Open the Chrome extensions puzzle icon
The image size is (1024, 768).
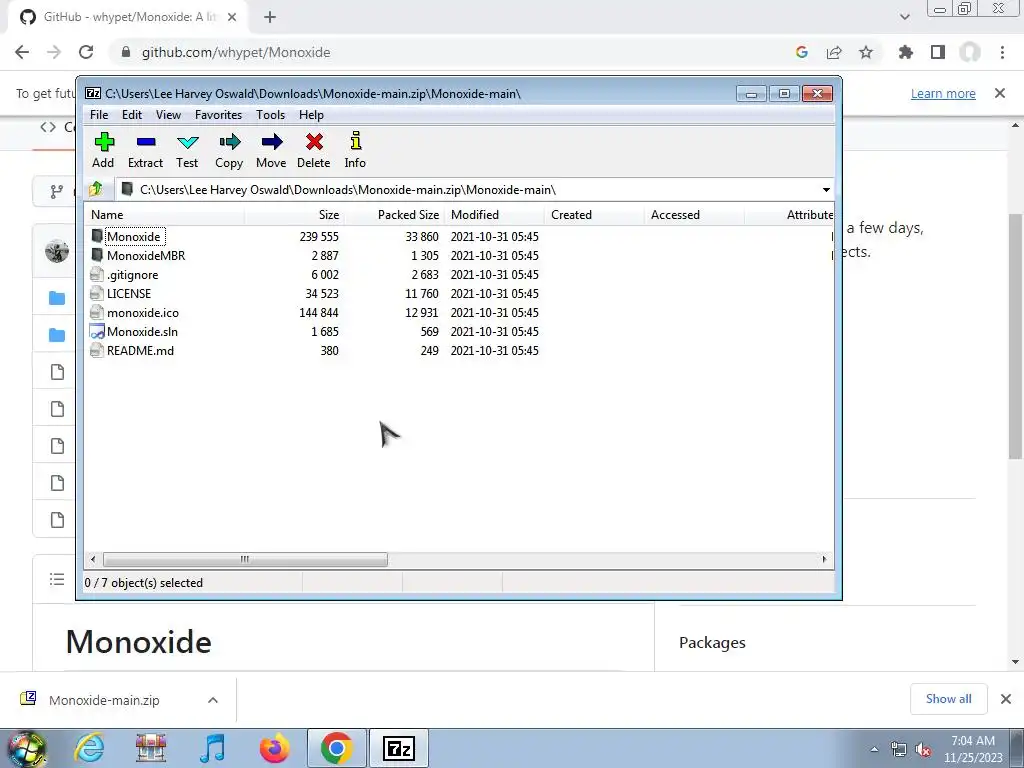tap(906, 52)
